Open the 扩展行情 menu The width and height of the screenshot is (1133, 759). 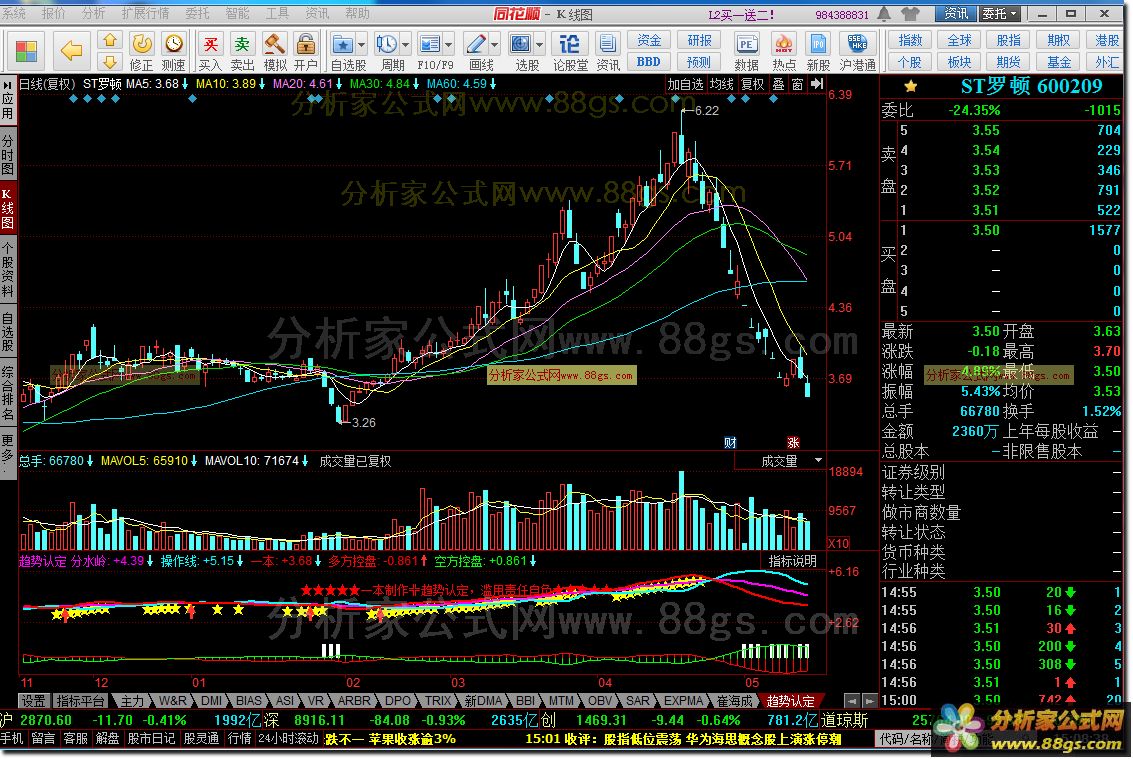[x=145, y=14]
